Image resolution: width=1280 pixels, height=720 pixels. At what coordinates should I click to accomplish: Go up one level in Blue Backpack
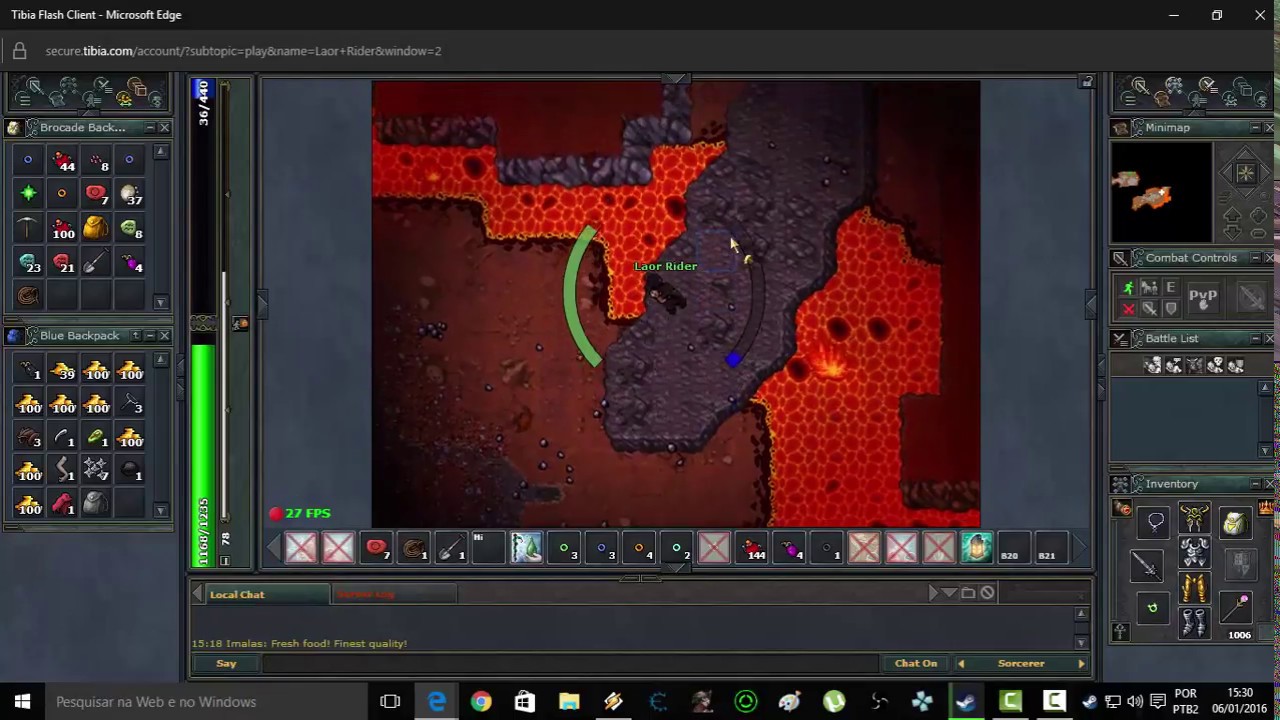coord(135,335)
